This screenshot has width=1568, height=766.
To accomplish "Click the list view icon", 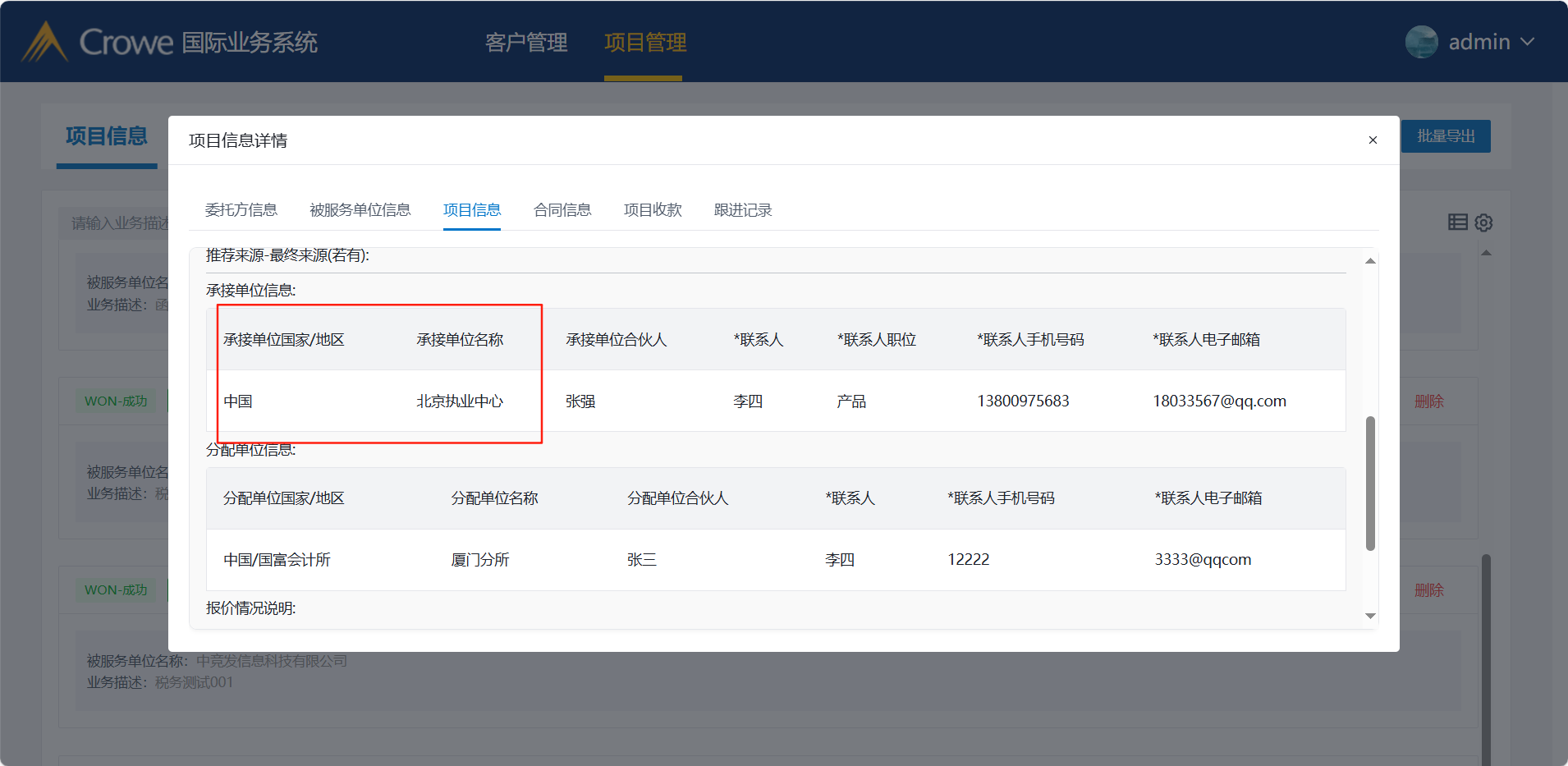I will (1457, 222).
